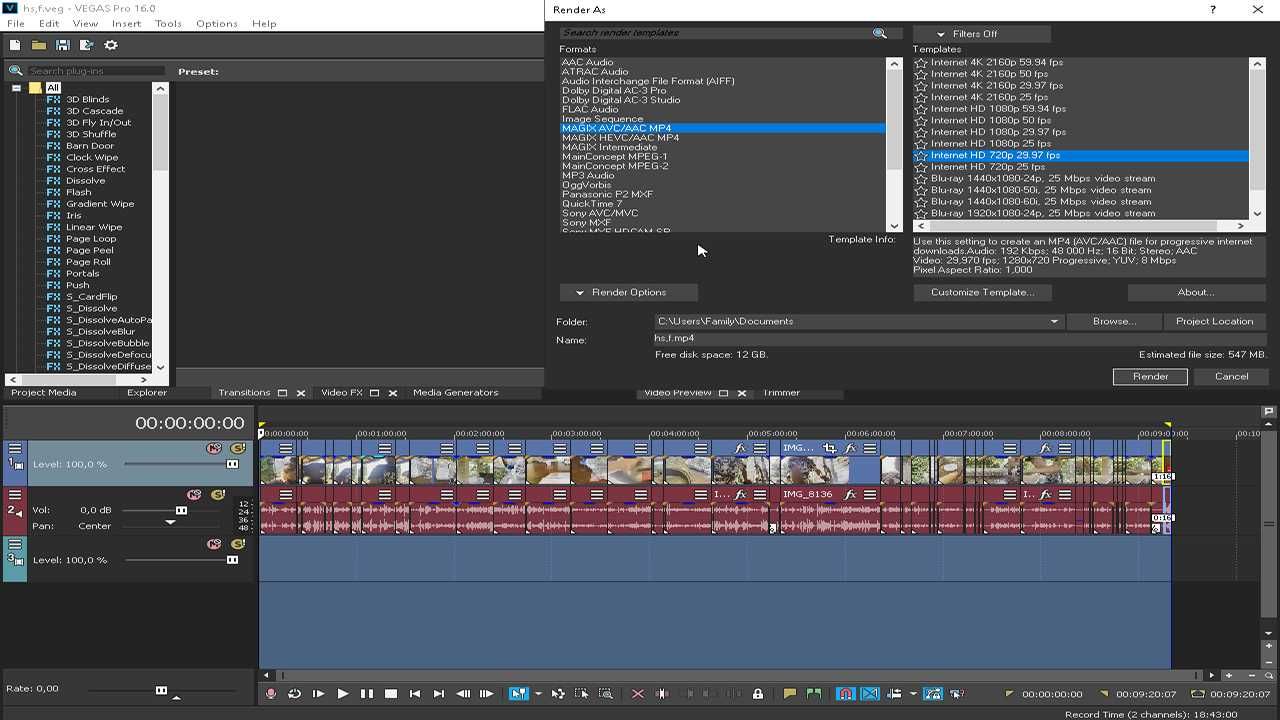Screen dimensions: 1280x720
Task: Click the red Delete X icon
Action: point(638,694)
